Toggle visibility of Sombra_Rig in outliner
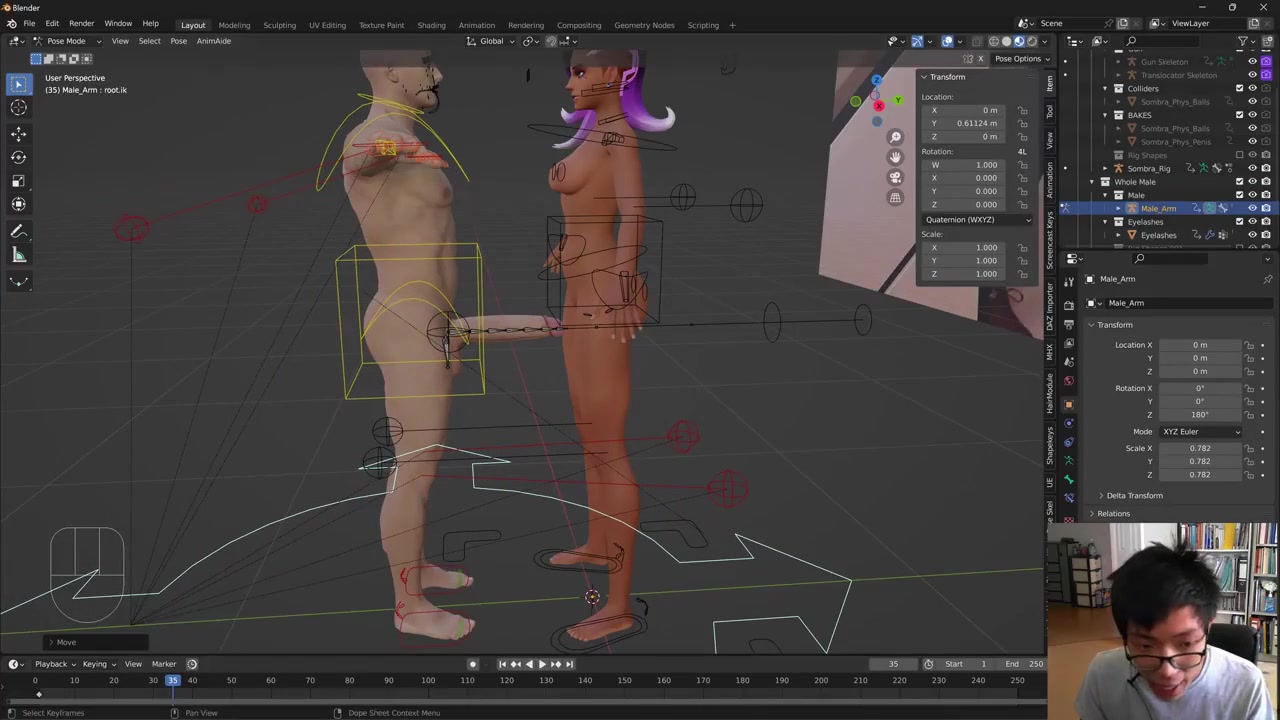 point(1252,168)
